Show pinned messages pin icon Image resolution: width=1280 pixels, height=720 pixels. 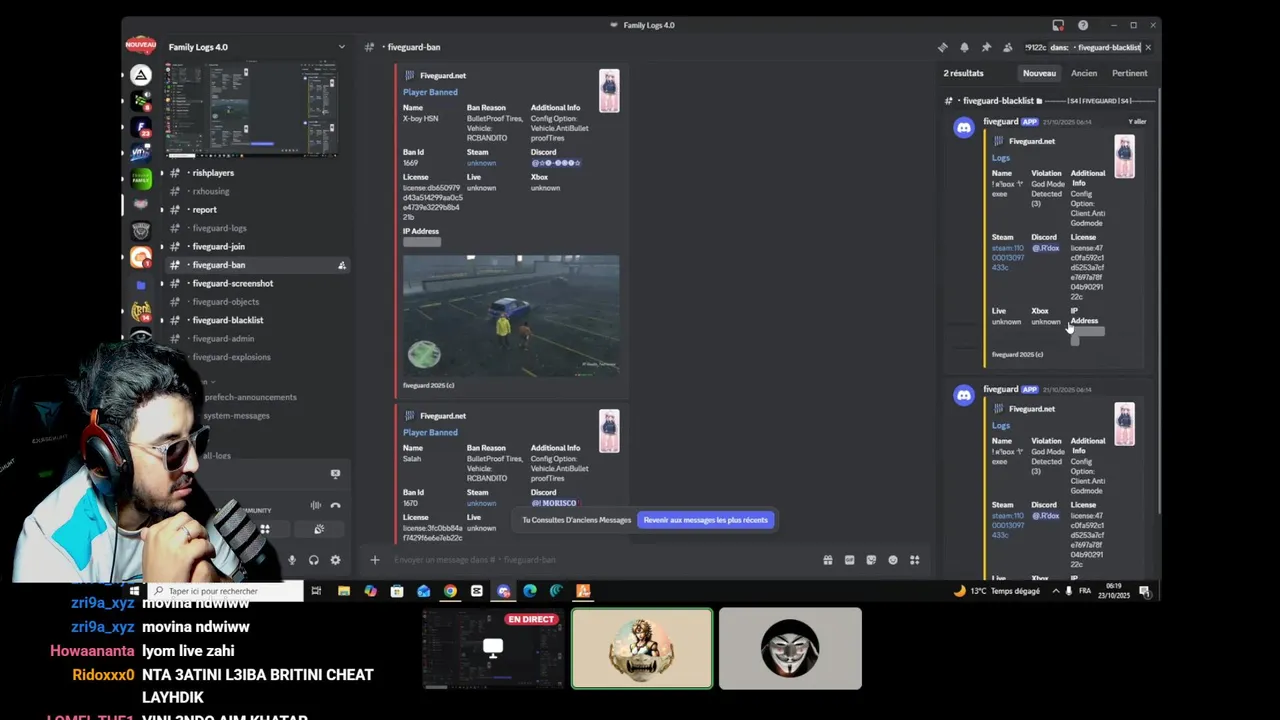(986, 47)
